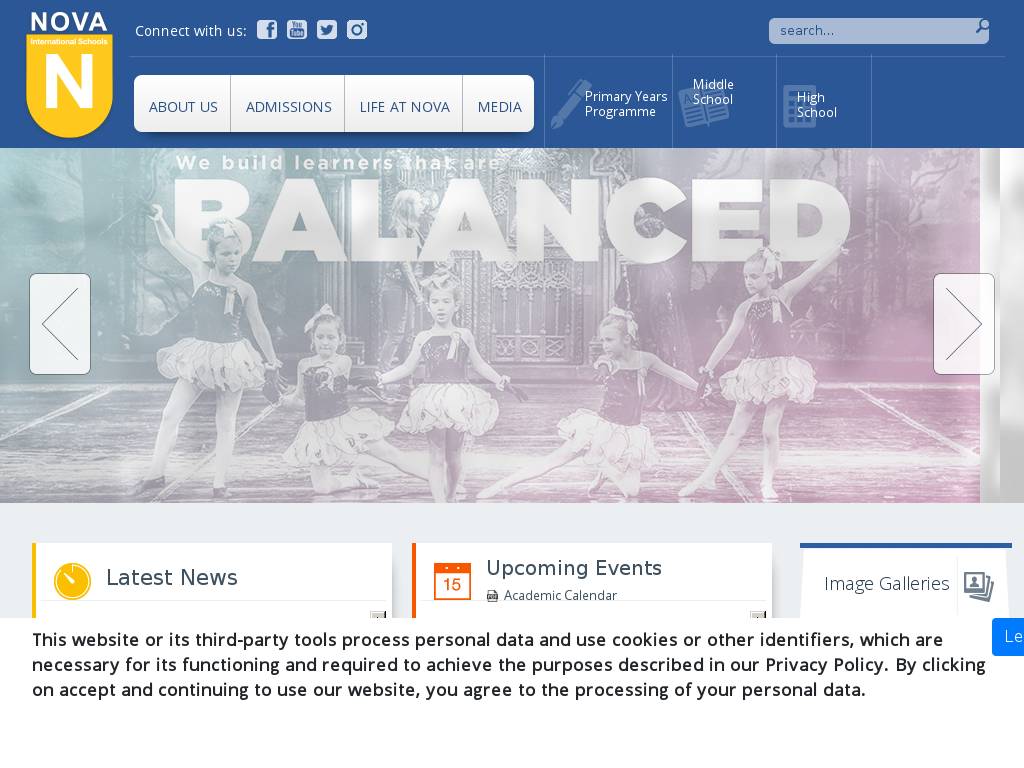Screen dimensions: 1024x768
Task: Go to the High School section
Action: coord(815,105)
